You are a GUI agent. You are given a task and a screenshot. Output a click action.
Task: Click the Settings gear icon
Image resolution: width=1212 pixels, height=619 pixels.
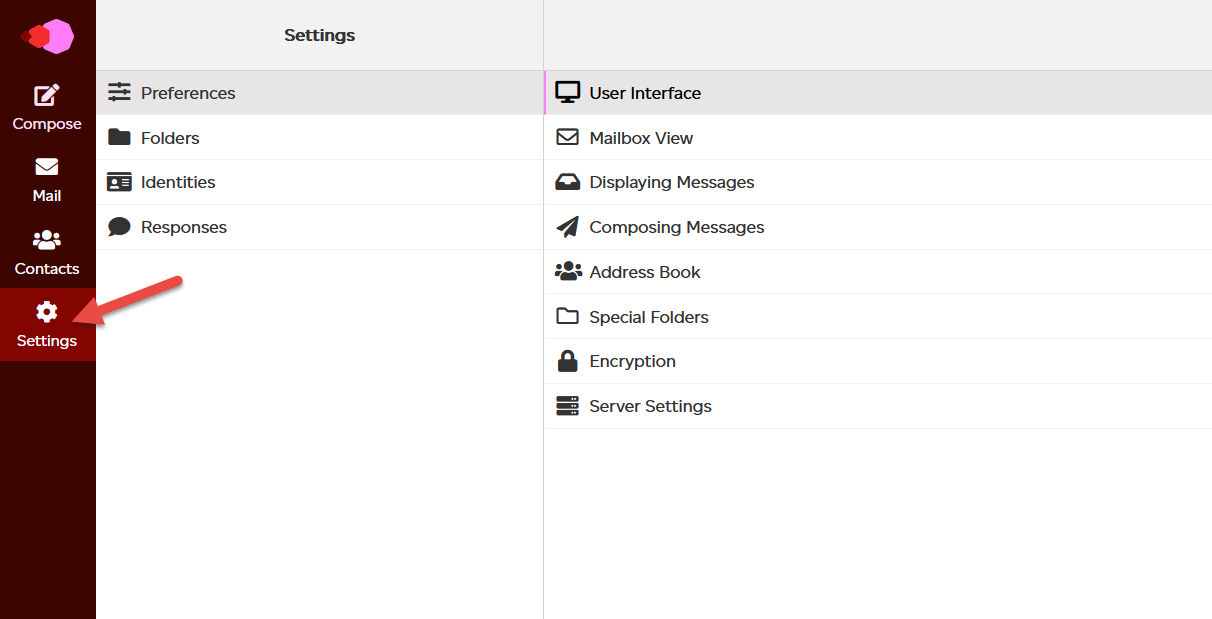click(x=47, y=312)
